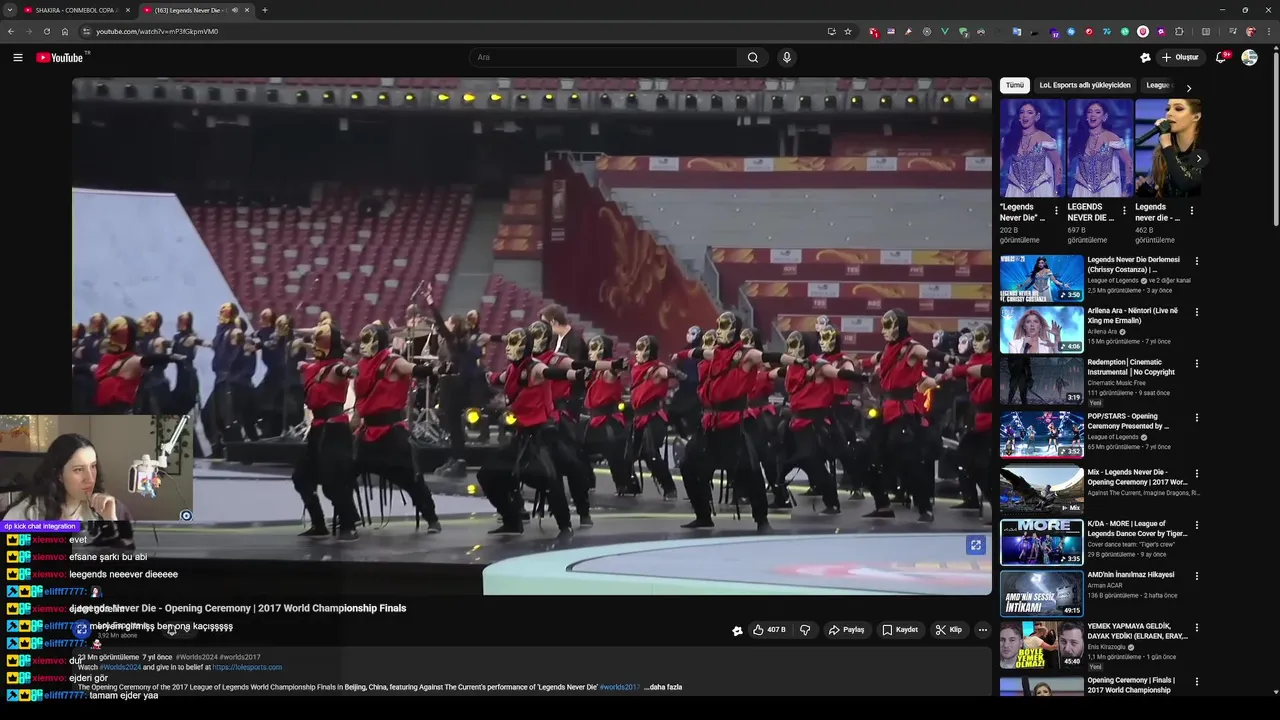
Task: Open menu for POP/STARS Opening Ceremony video
Action: (x=1196, y=417)
